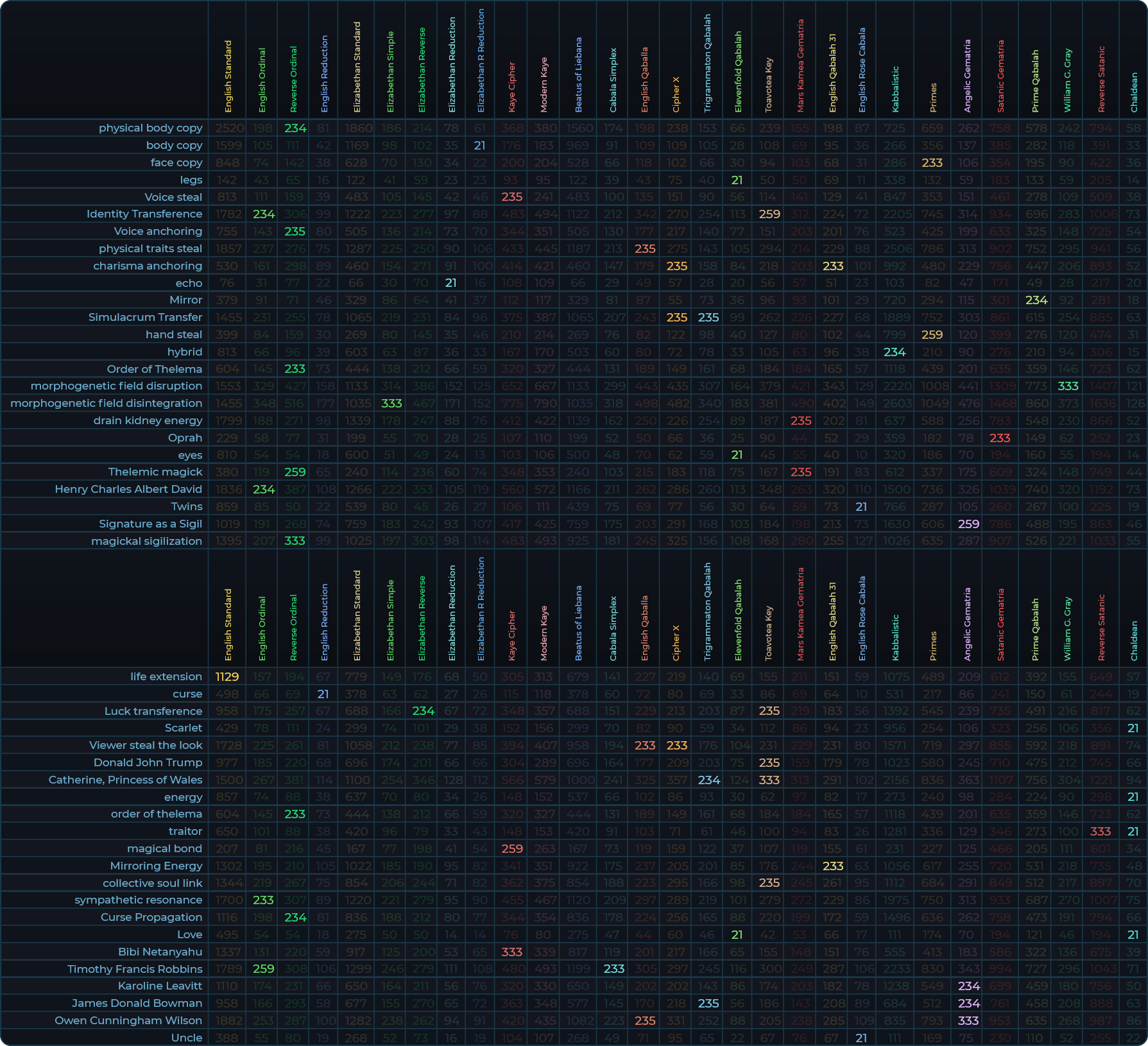Click Satanic Gematria header in lower table

point(1000,624)
